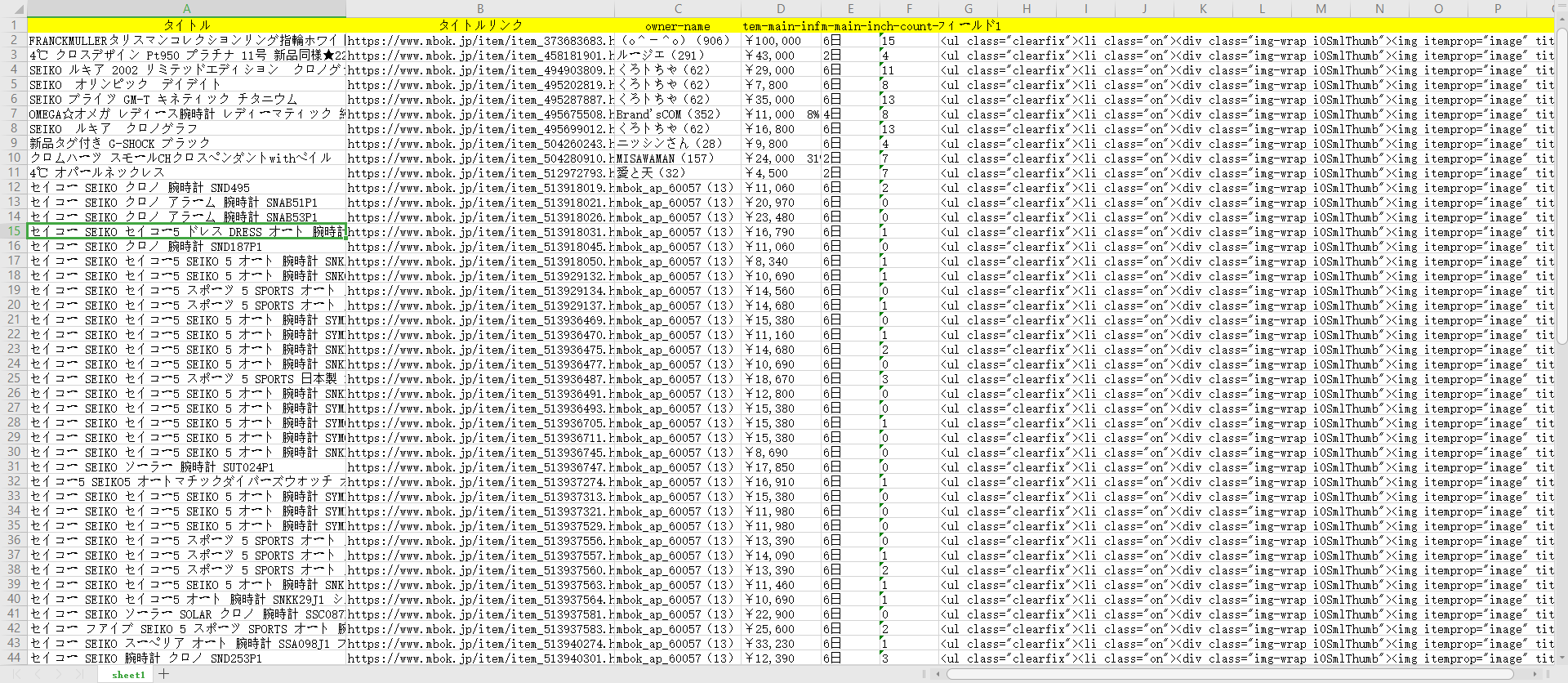1568x683 pixels.
Task: Select the ¥18,670 price cell
Action: coord(781,378)
